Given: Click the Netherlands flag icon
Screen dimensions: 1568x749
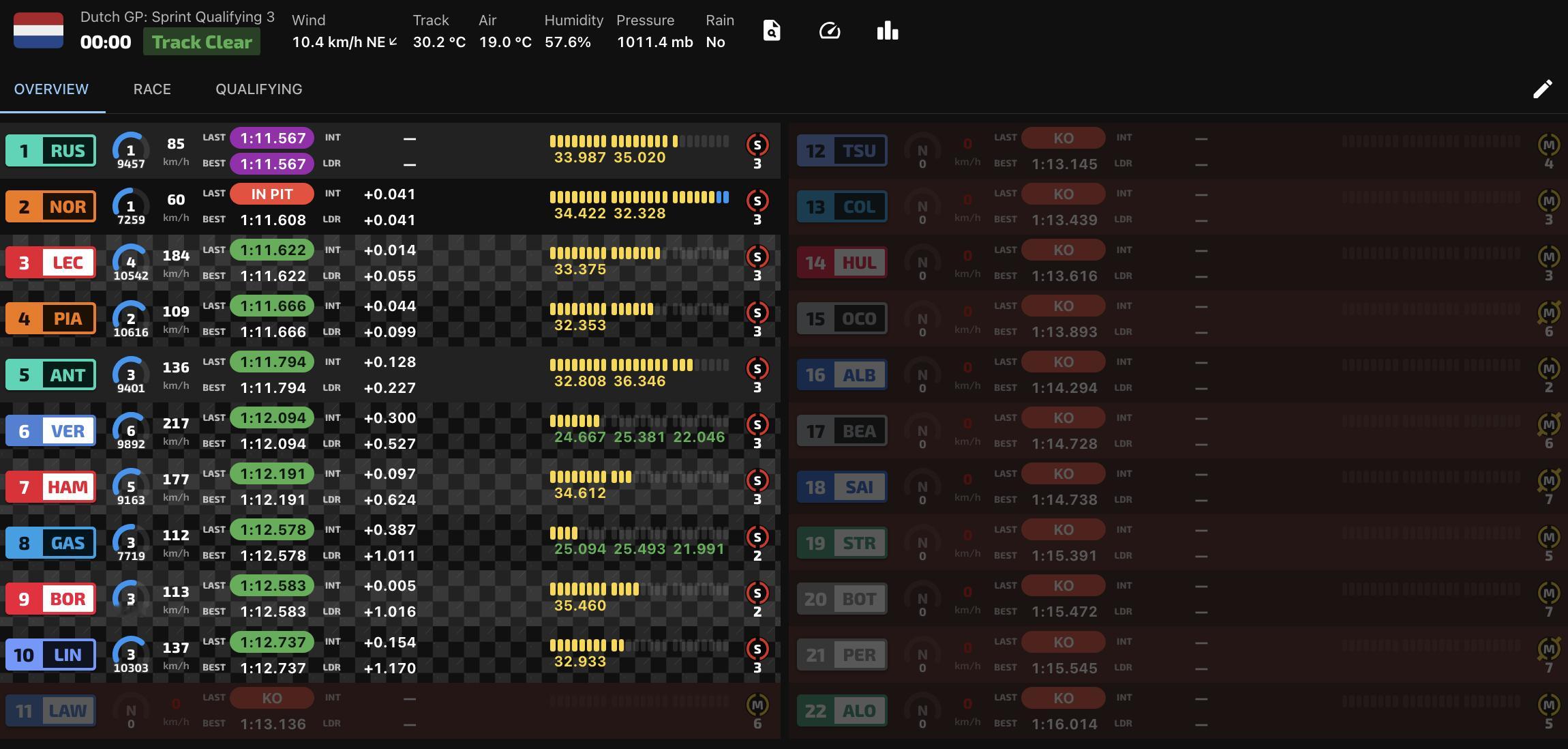Looking at the screenshot, I should pos(38,31).
